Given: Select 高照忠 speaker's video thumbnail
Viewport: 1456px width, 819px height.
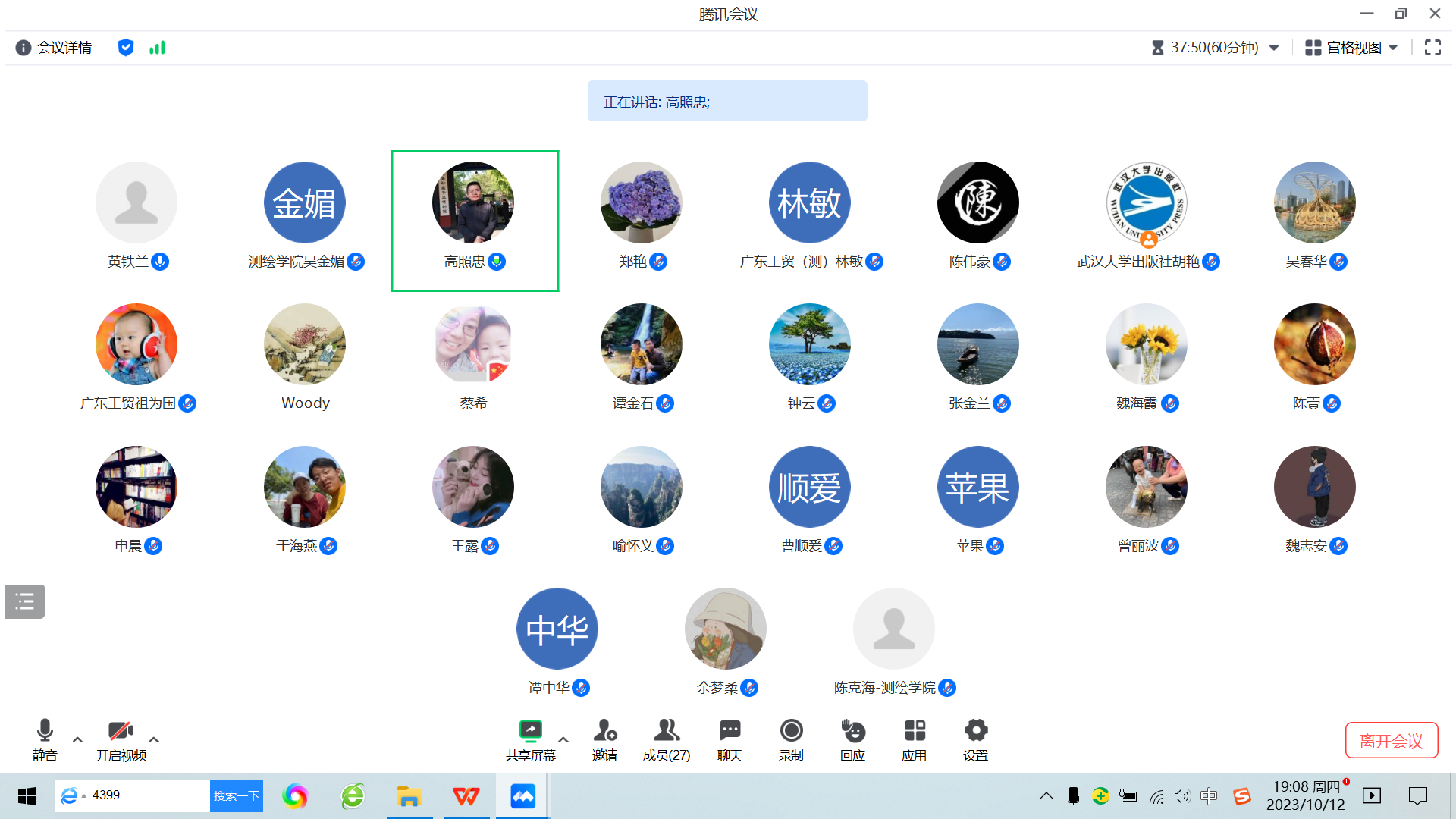Looking at the screenshot, I should pyautogui.click(x=473, y=203).
